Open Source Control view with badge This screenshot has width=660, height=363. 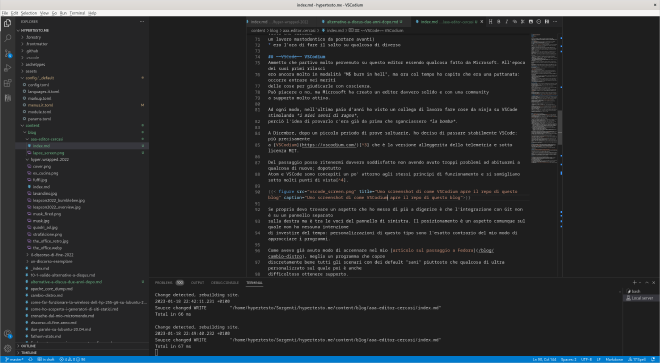(x=8, y=53)
